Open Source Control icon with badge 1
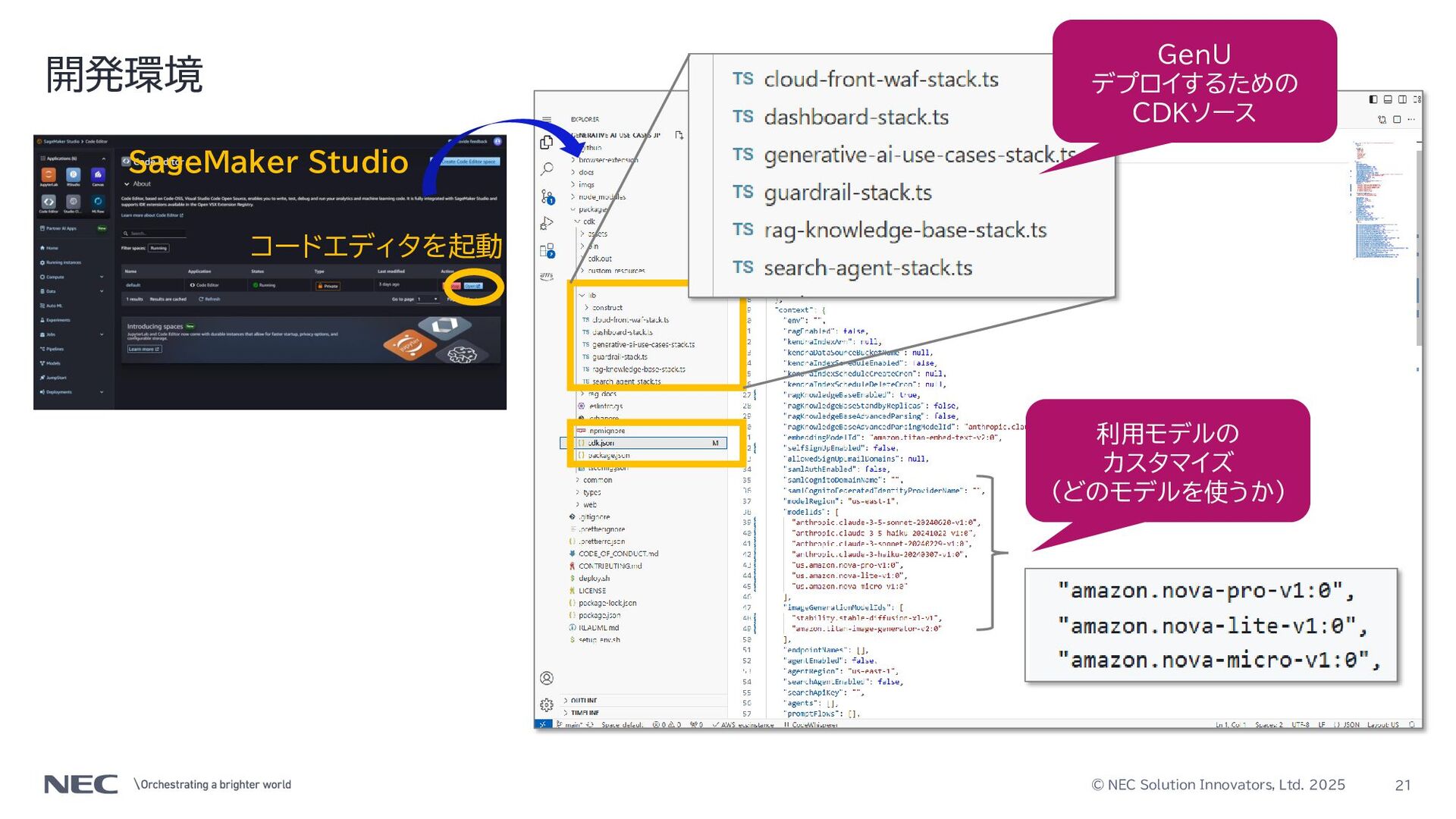The image size is (1456, 819). point(548,196)
